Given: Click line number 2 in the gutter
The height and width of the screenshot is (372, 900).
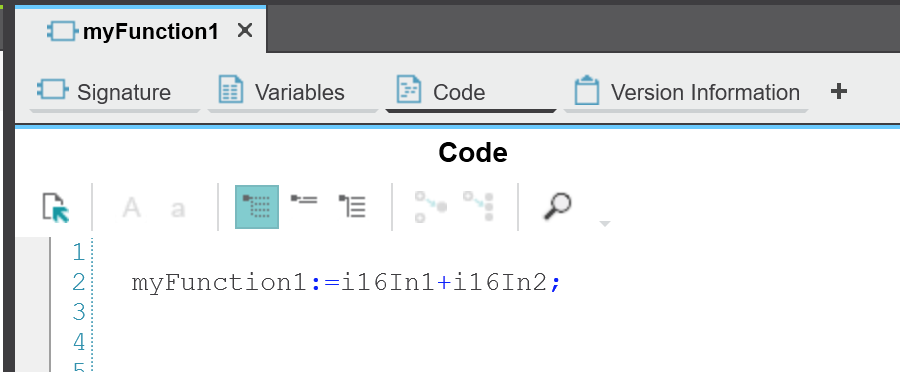Looking at the screenshot, I should (x=79, y=282).
